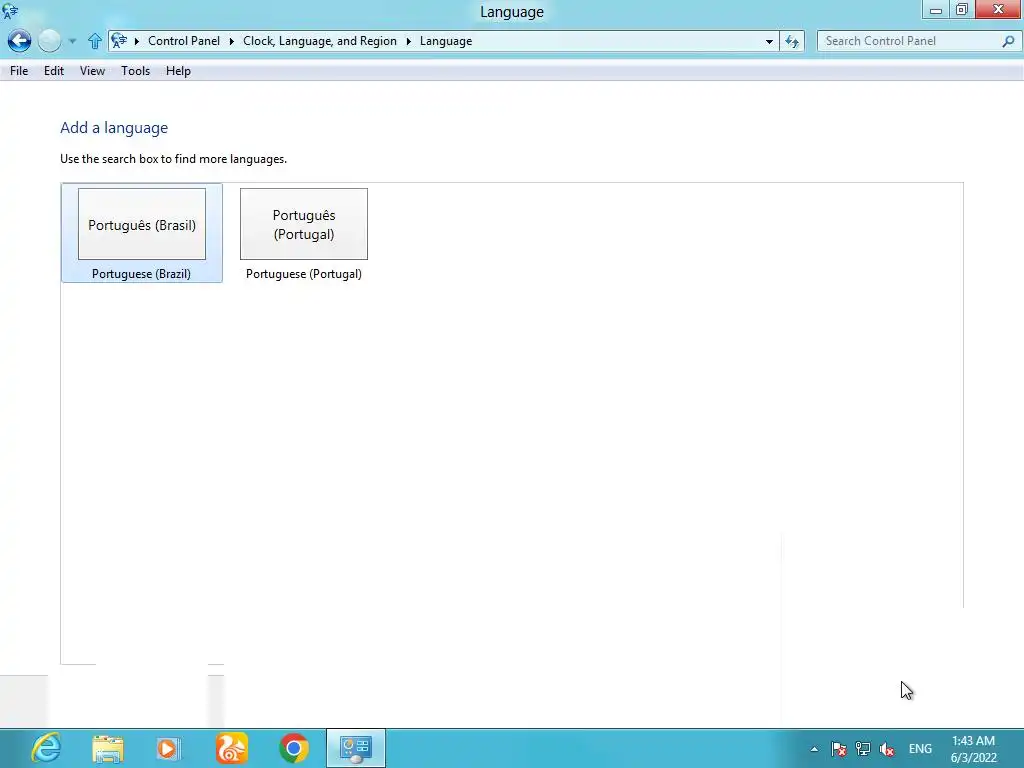Expand the arrow after Control Panel breadcrumb

tap(231, 41)
